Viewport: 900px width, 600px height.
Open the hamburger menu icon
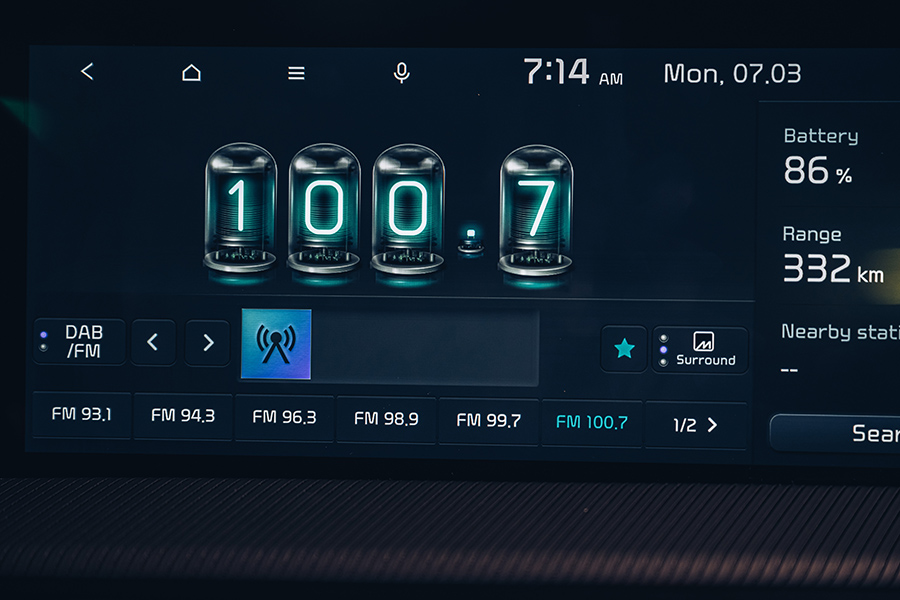(296, 73)
